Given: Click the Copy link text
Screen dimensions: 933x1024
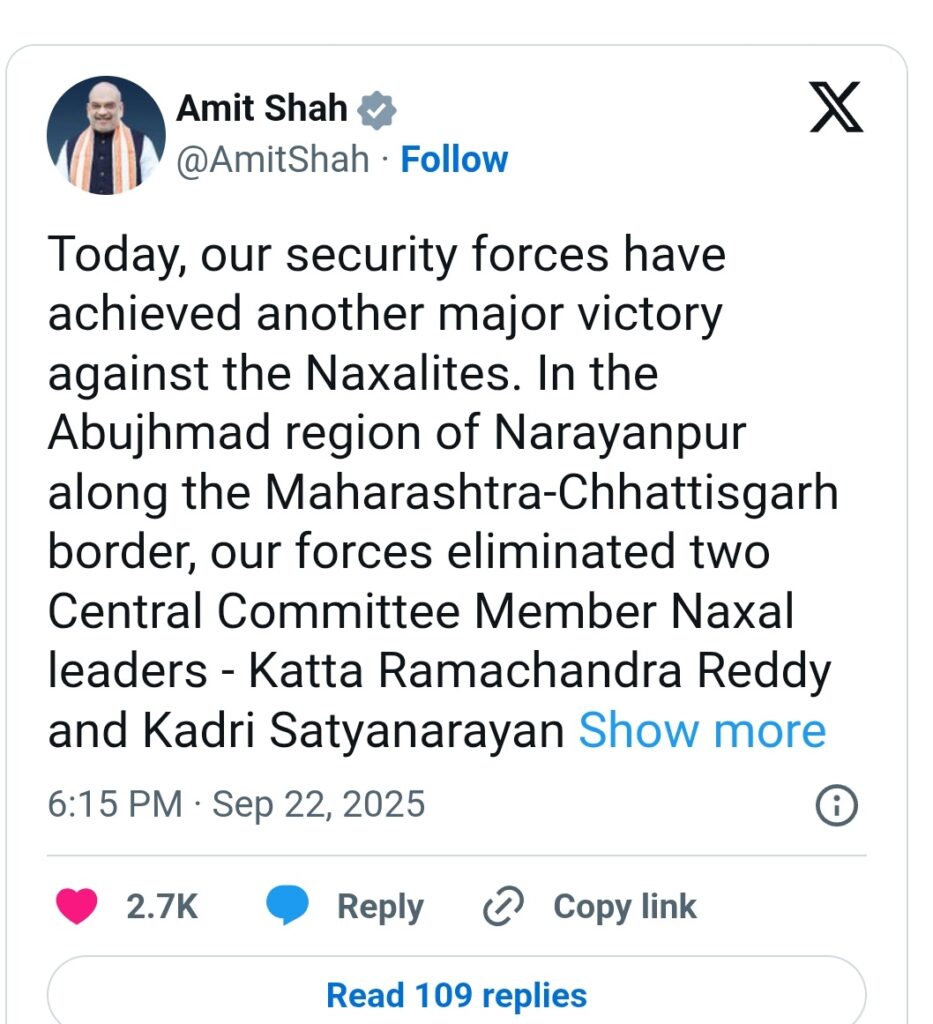Looking at the screenshot, I should tap(625, 907).
